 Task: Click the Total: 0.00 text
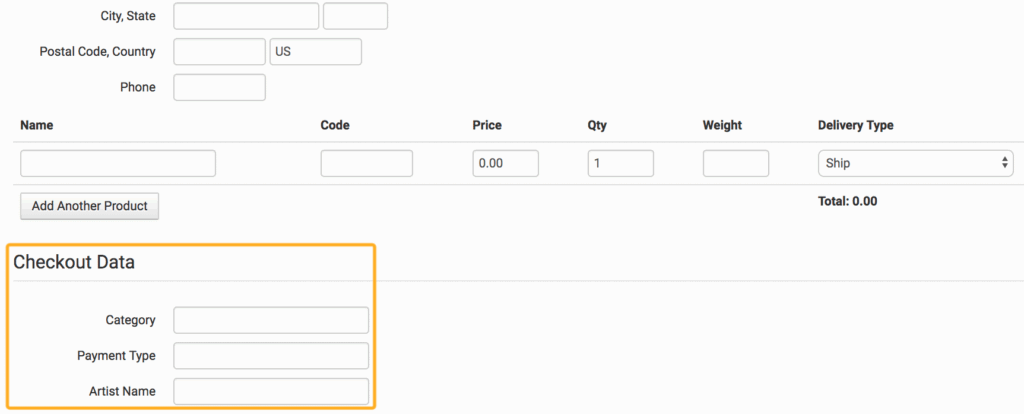click(847, 201)
